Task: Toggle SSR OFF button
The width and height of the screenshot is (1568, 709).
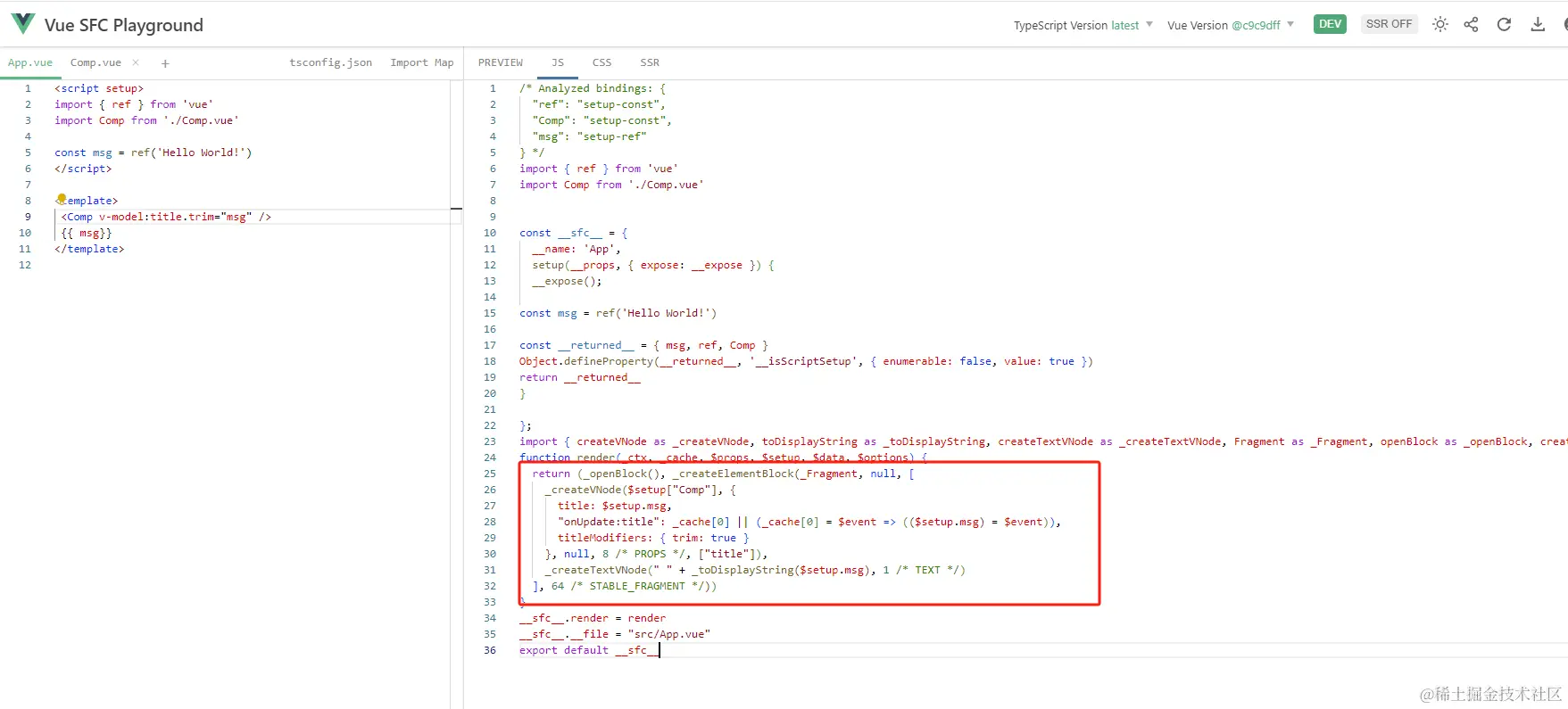Action: coord(1389,24)
